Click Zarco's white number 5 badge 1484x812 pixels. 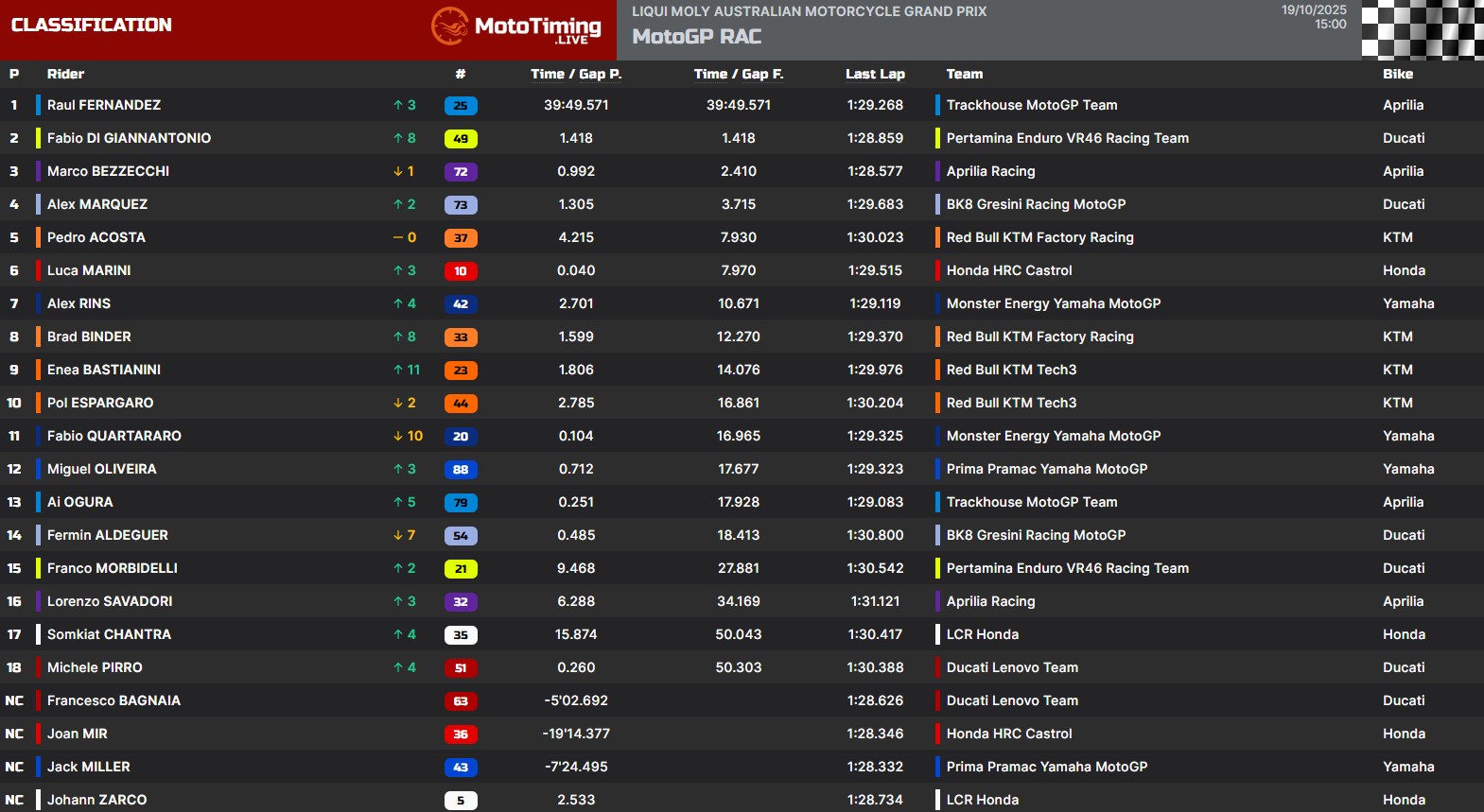(461, 801)
